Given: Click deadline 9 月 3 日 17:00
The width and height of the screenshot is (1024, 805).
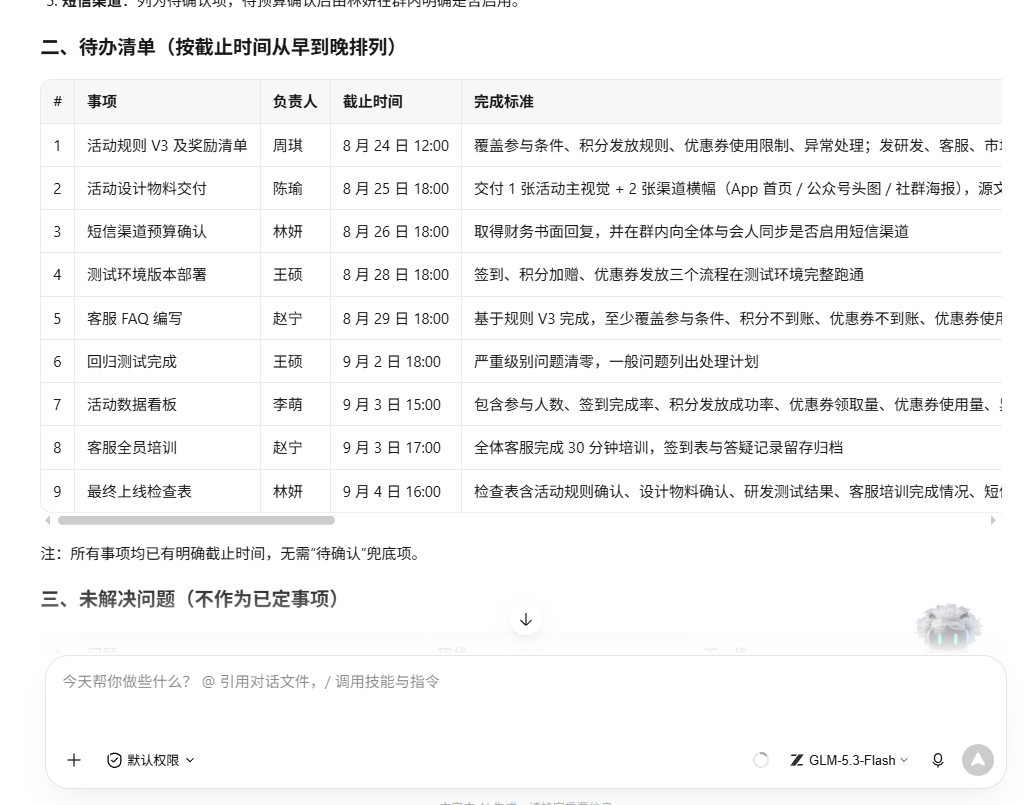Looking at the screenshot, I should point(392,448).
